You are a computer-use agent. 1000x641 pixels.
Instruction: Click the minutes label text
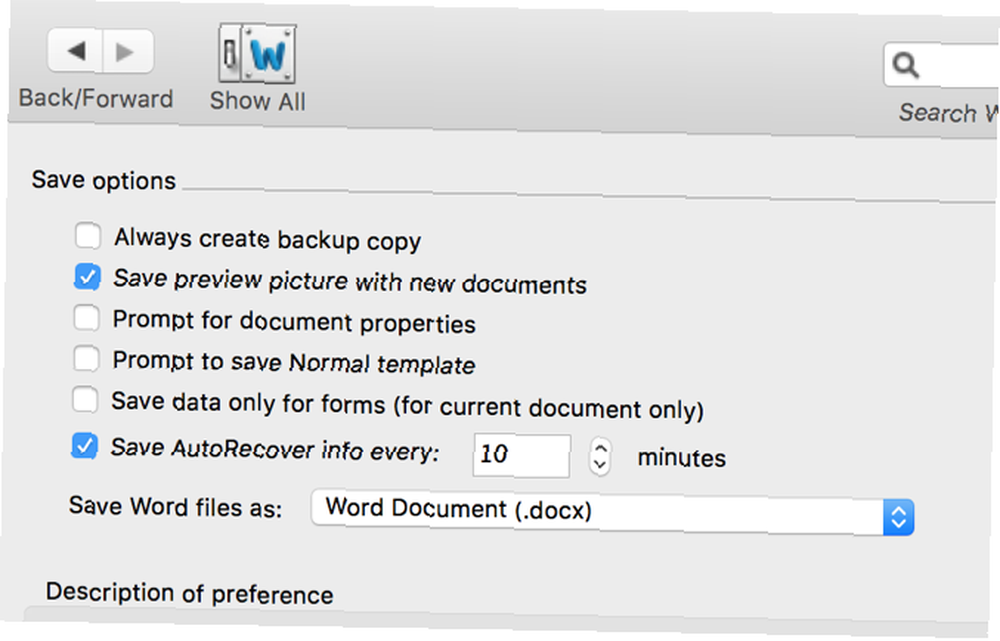click(682, 458)
